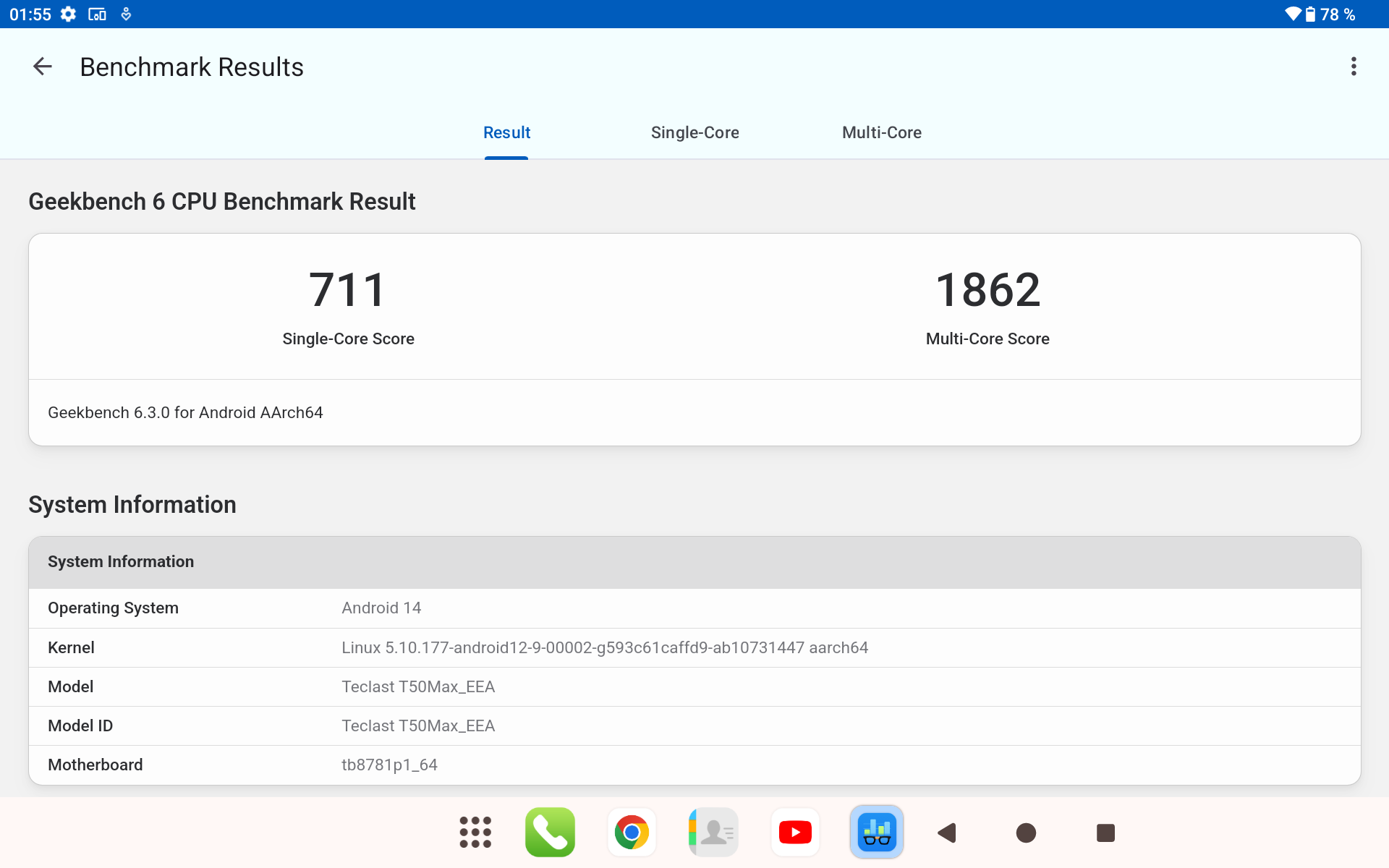The image size is (1389, 868).
Task: Open Chrome from the taskbar
Action: pyautogui.click(x=632, y=833)
